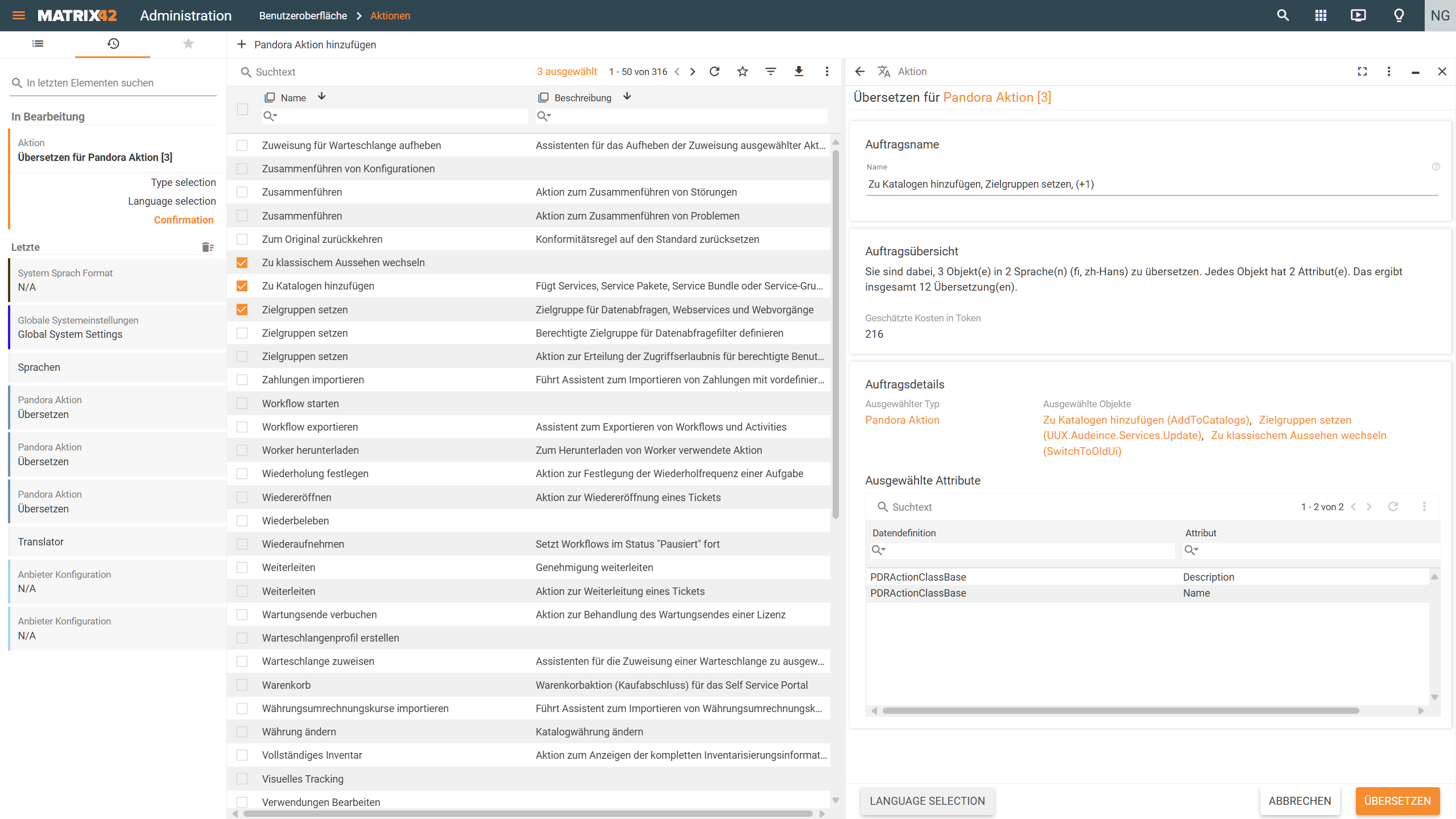The height and width of the screenshot is (819, 1456).
Task: Click the ÜBERSETZEN button
Action: click(x=1397, y=801)
